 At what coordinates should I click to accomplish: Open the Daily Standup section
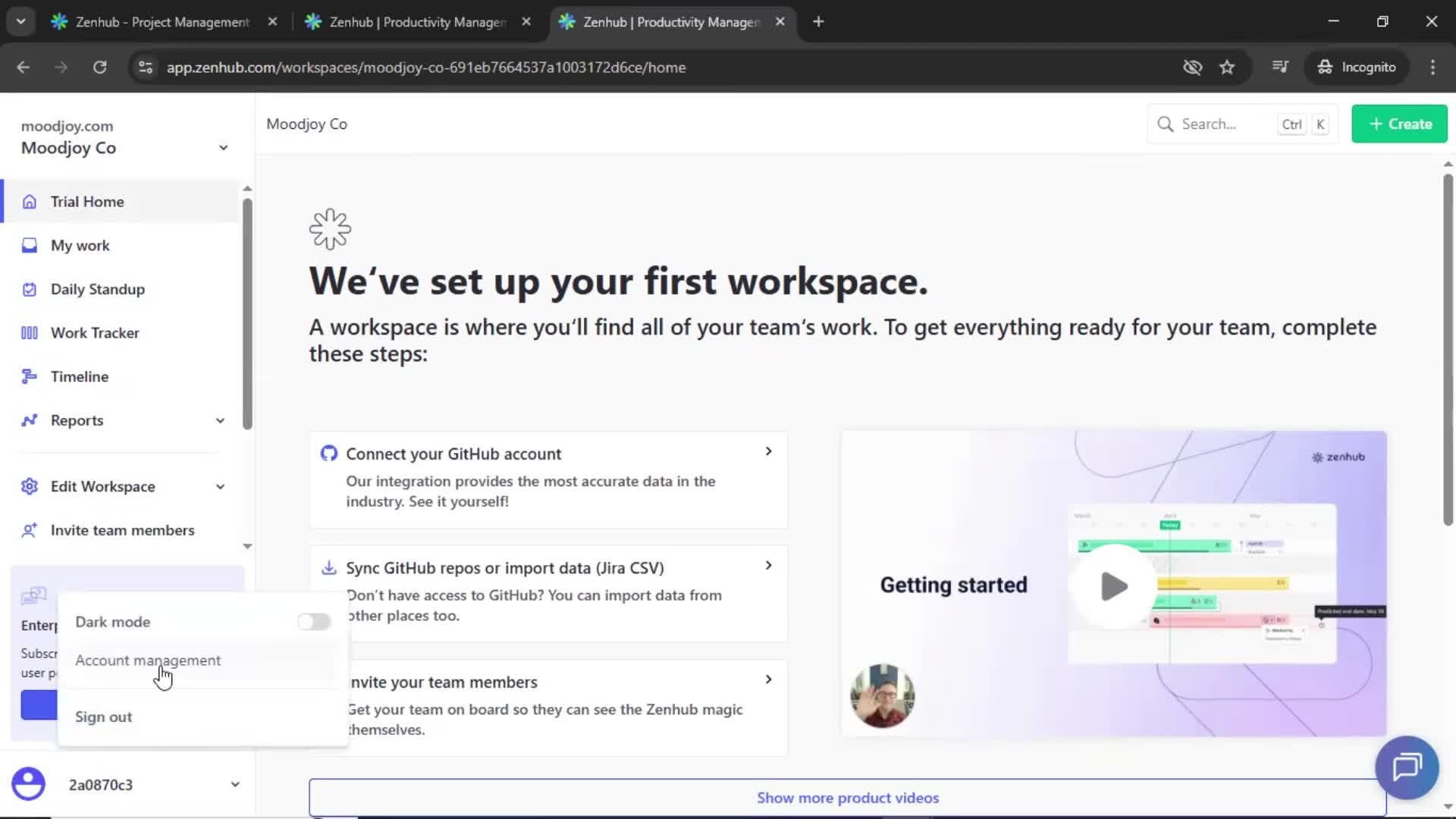(x=97, y=289)
